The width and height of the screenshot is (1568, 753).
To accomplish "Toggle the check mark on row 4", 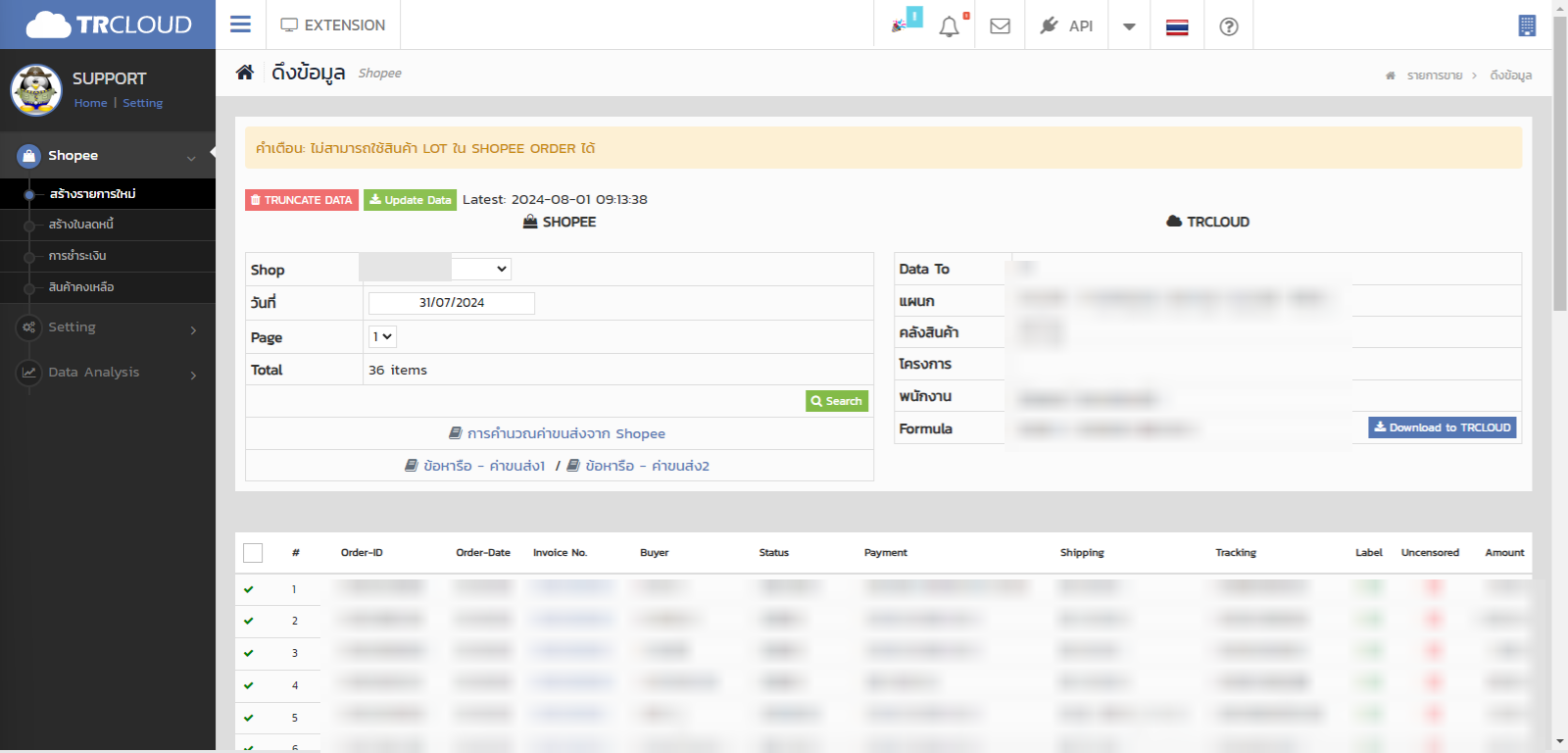I will click(x=249, y=685).
